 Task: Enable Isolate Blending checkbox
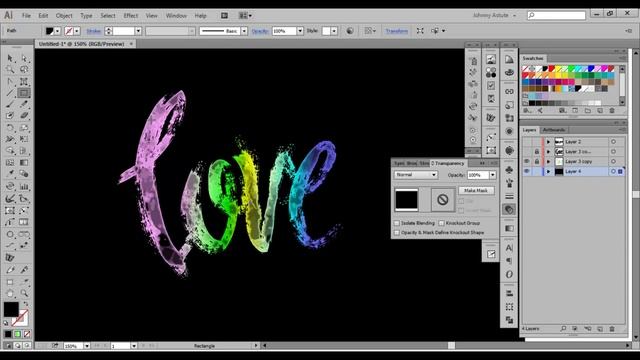click(x=397, y=223)
